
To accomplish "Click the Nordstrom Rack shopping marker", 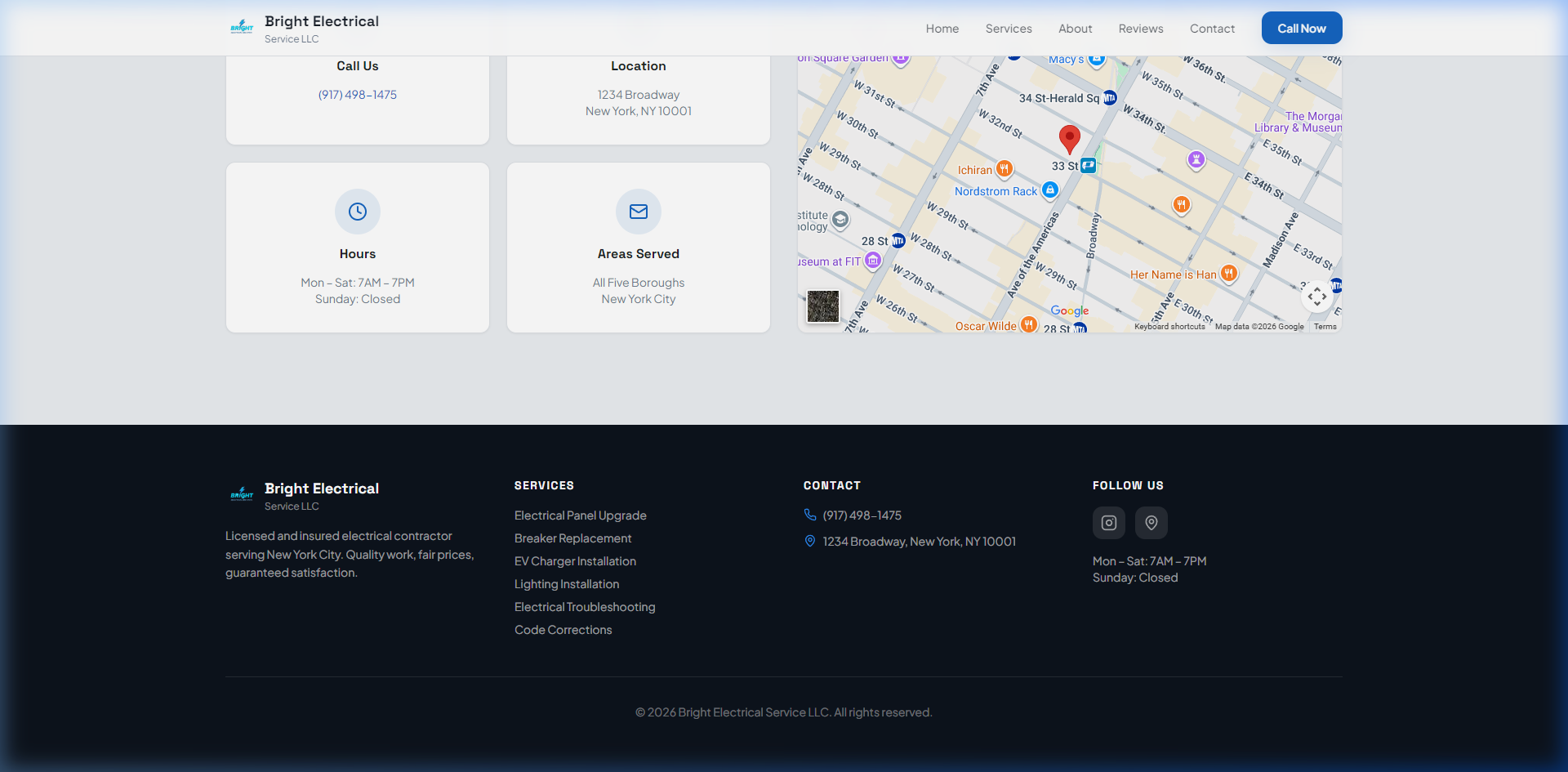I will coord(1050,190).
